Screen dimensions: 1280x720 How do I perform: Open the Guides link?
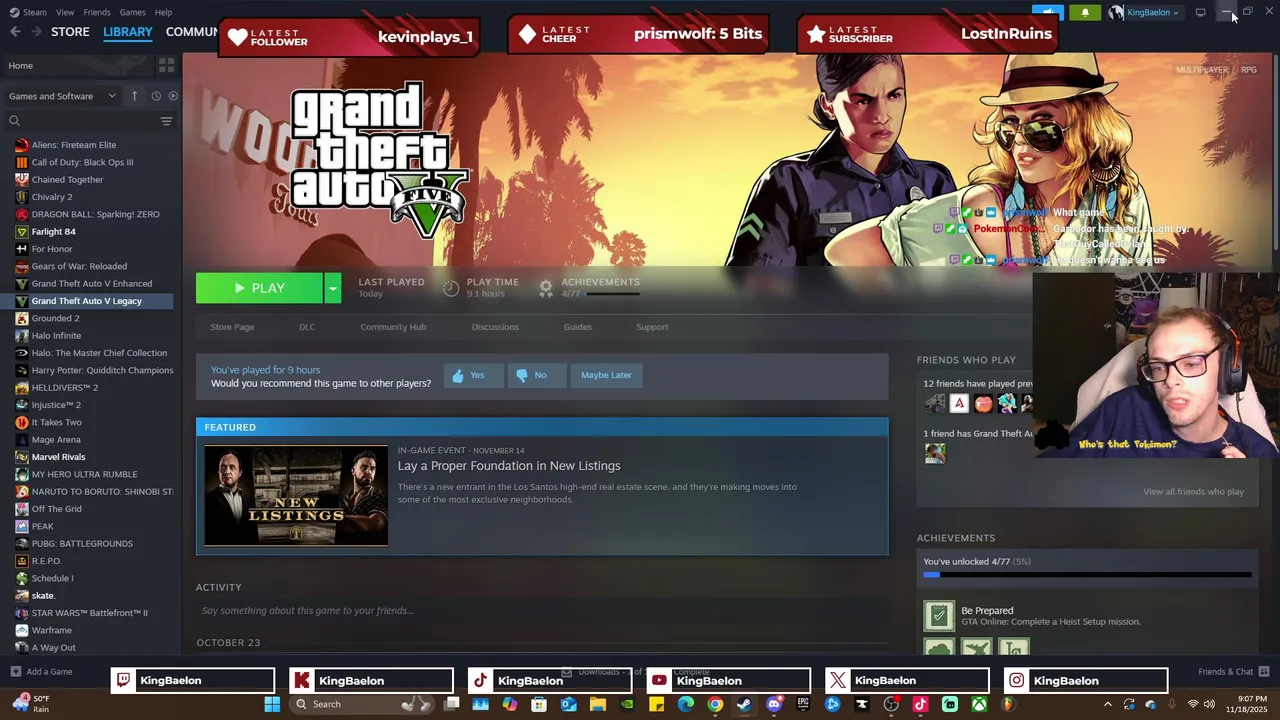pos(578,327)
